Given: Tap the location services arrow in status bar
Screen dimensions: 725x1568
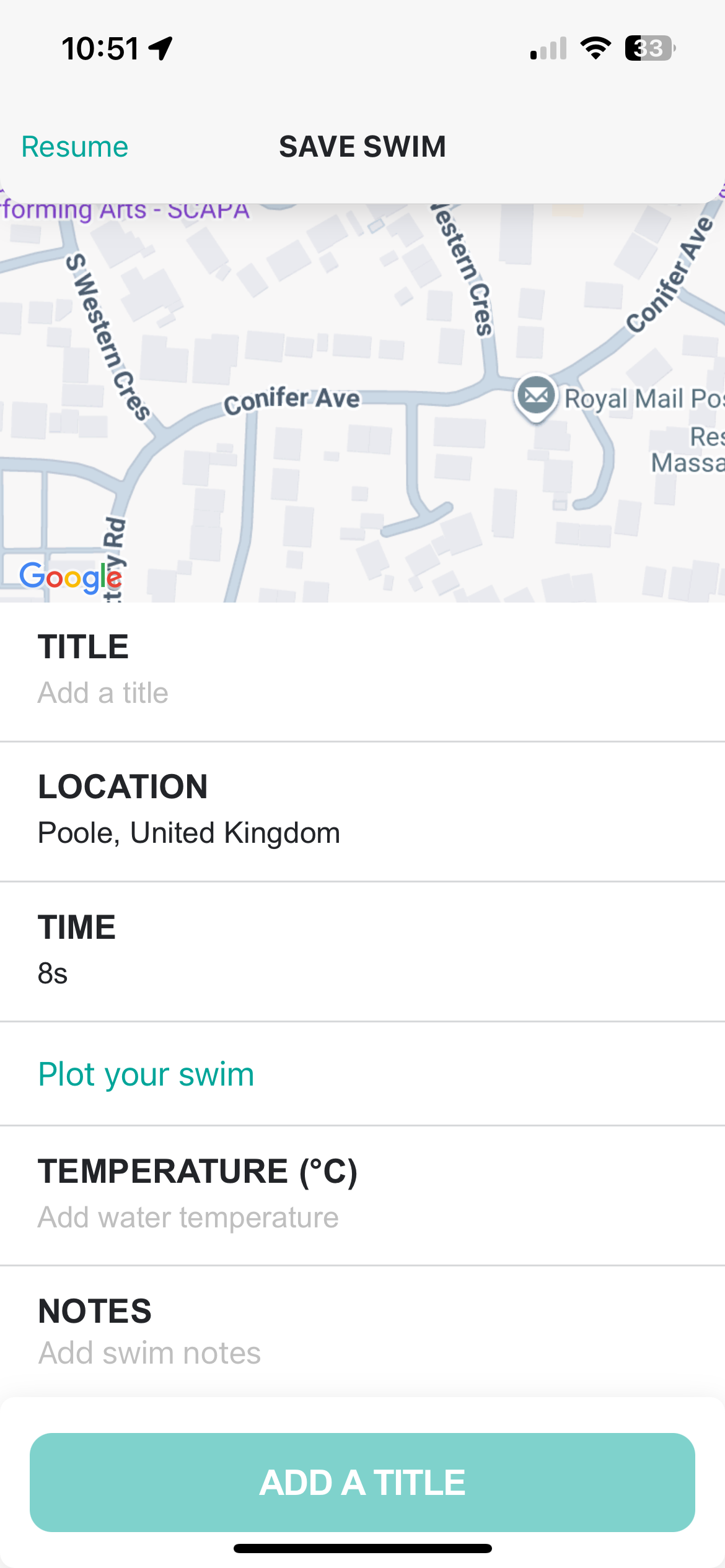Looking at the screenshot, I should coord(161,48).
